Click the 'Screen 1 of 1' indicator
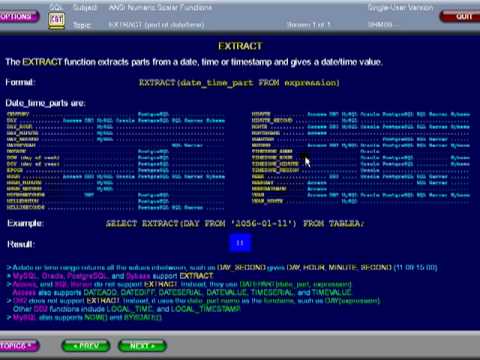480x360 pixels. point(308,25)
